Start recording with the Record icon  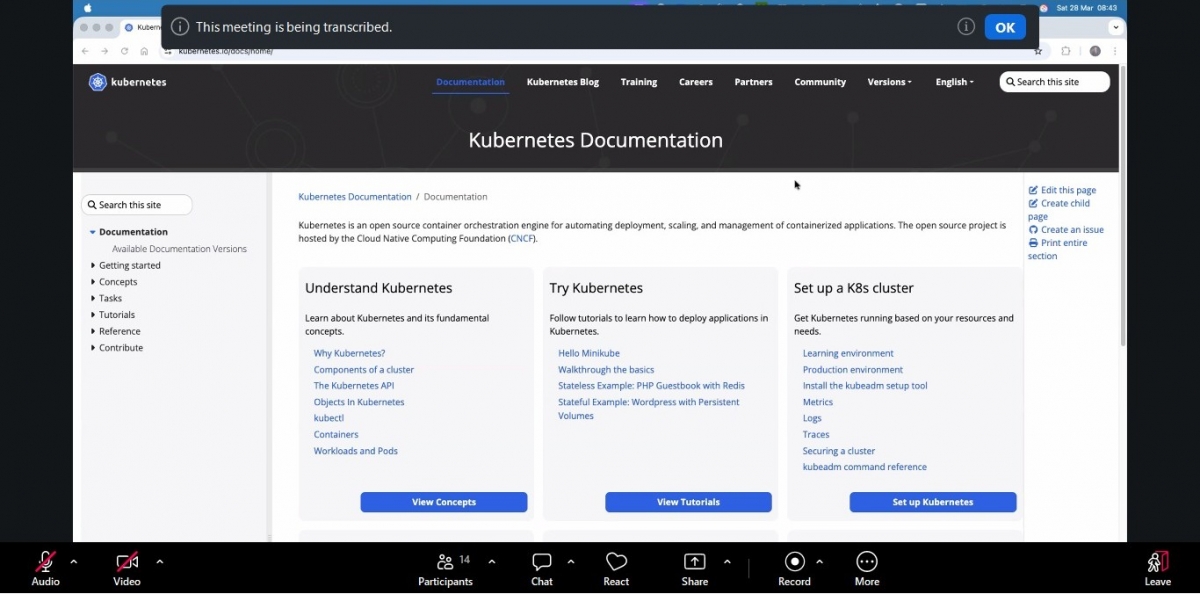coord(794,562)
